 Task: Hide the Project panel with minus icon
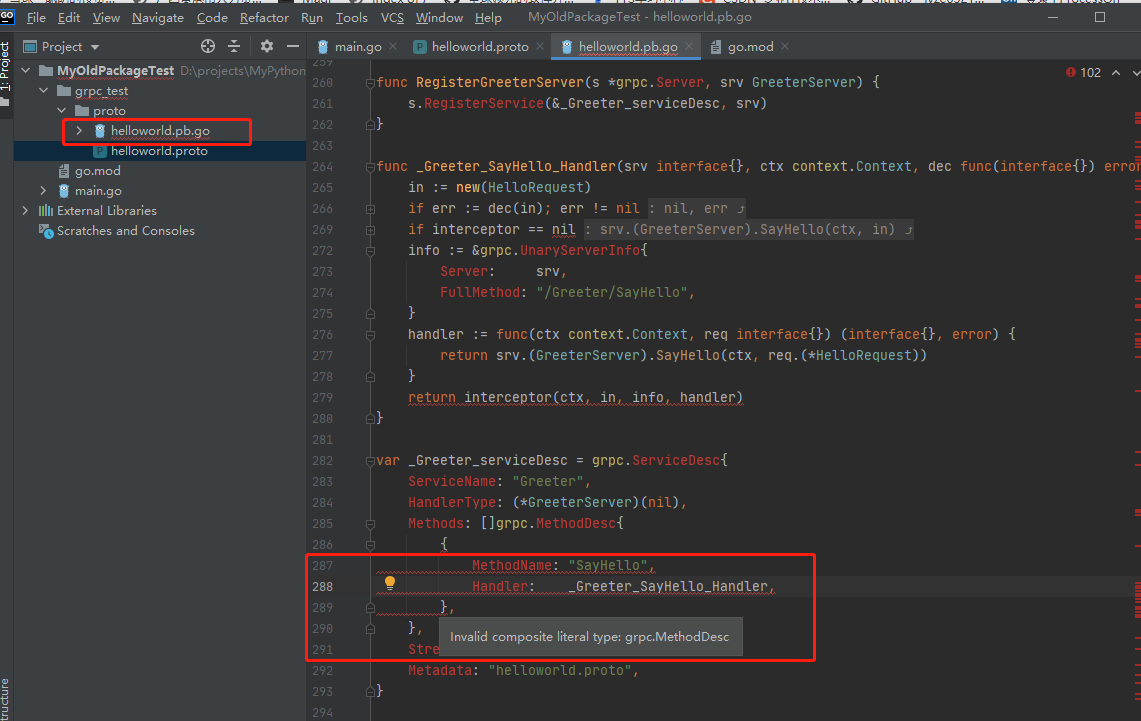click(293, 47)
